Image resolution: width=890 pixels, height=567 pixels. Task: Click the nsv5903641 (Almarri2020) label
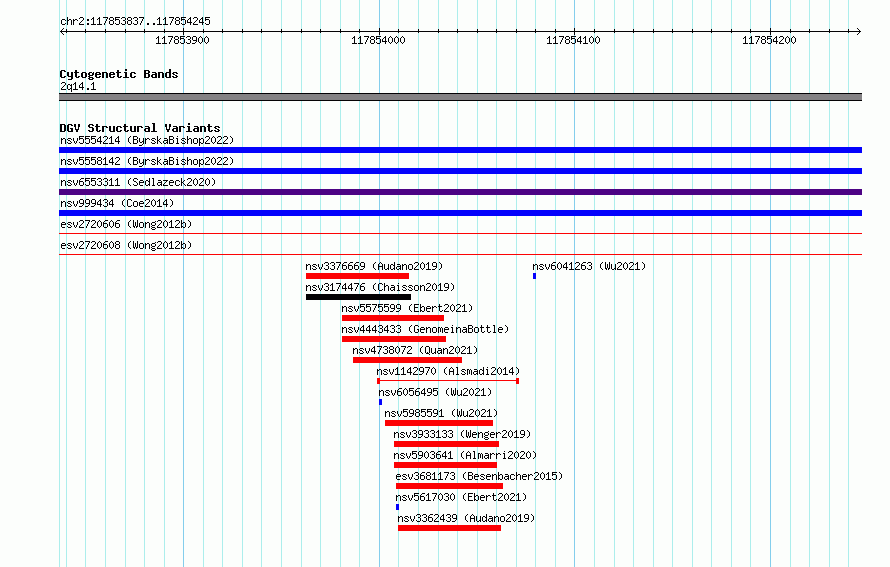pos(465,455)
